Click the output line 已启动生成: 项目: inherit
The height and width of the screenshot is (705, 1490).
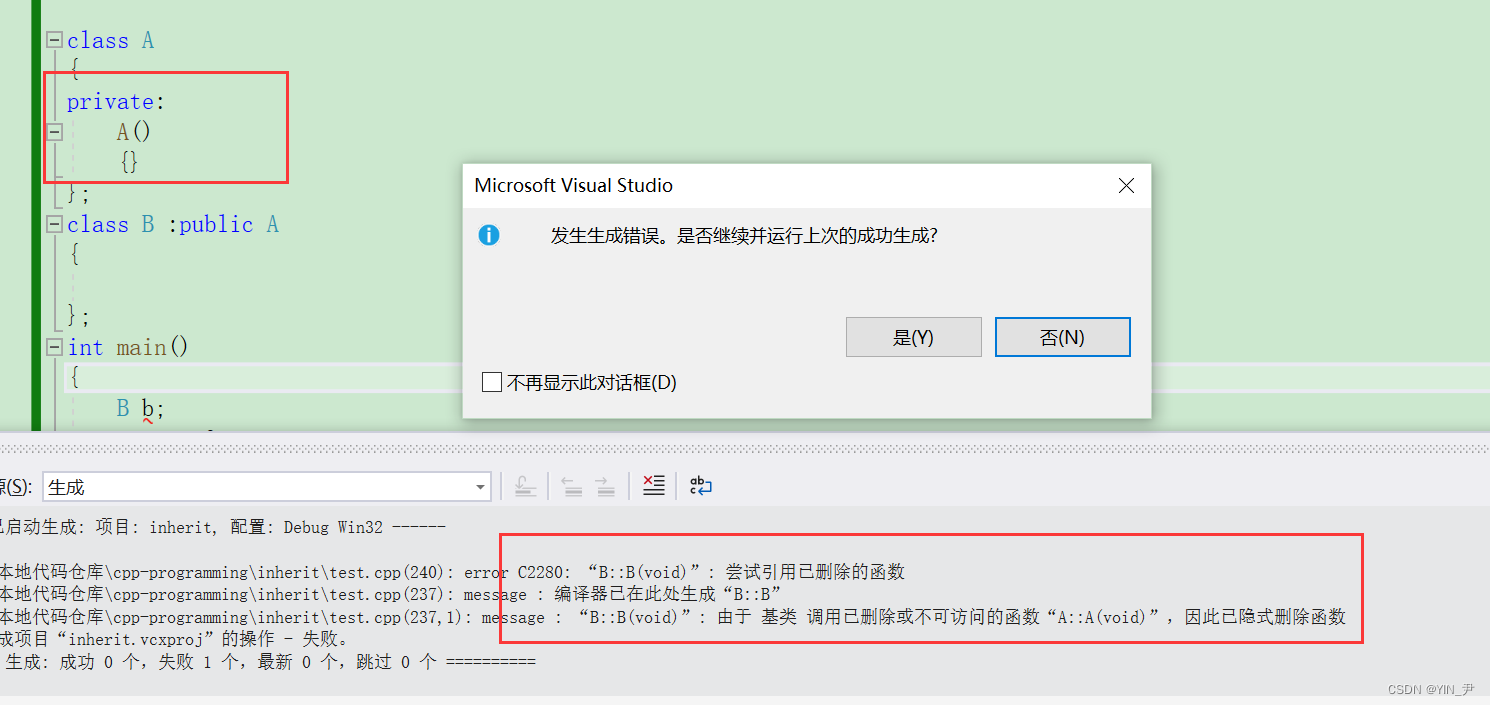(222, 527)
